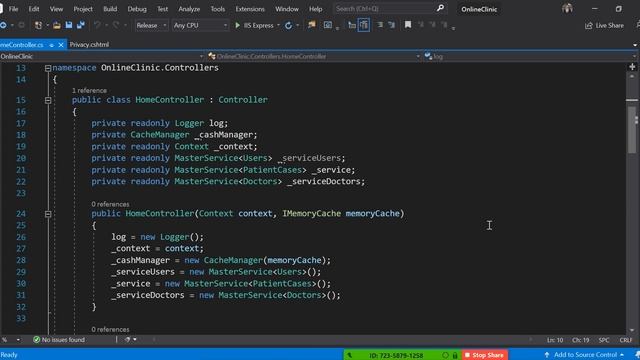Open the Extensions menu
The width and height of the screenshot is (640, 360).
[250, 9]
